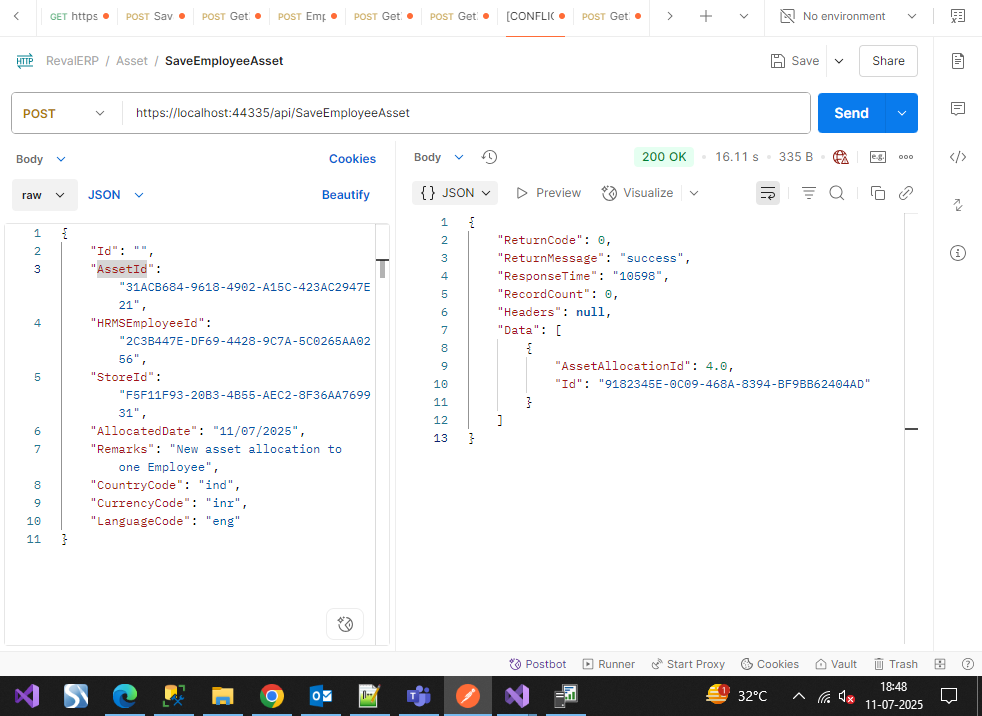Search the response with the magnifier icon
This screenshot has width=982, height=716.
click(837, 193)
